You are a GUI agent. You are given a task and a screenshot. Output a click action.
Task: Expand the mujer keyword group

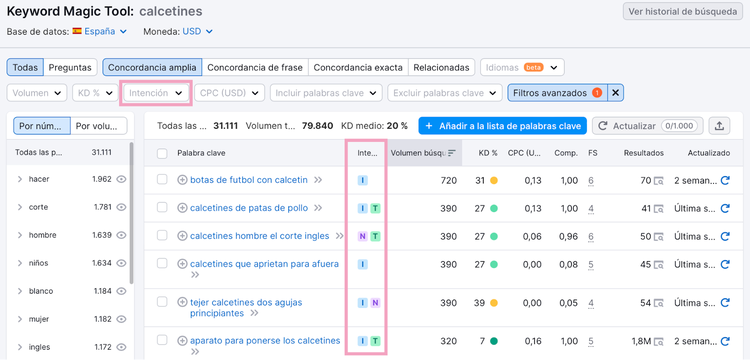(20, 319)
